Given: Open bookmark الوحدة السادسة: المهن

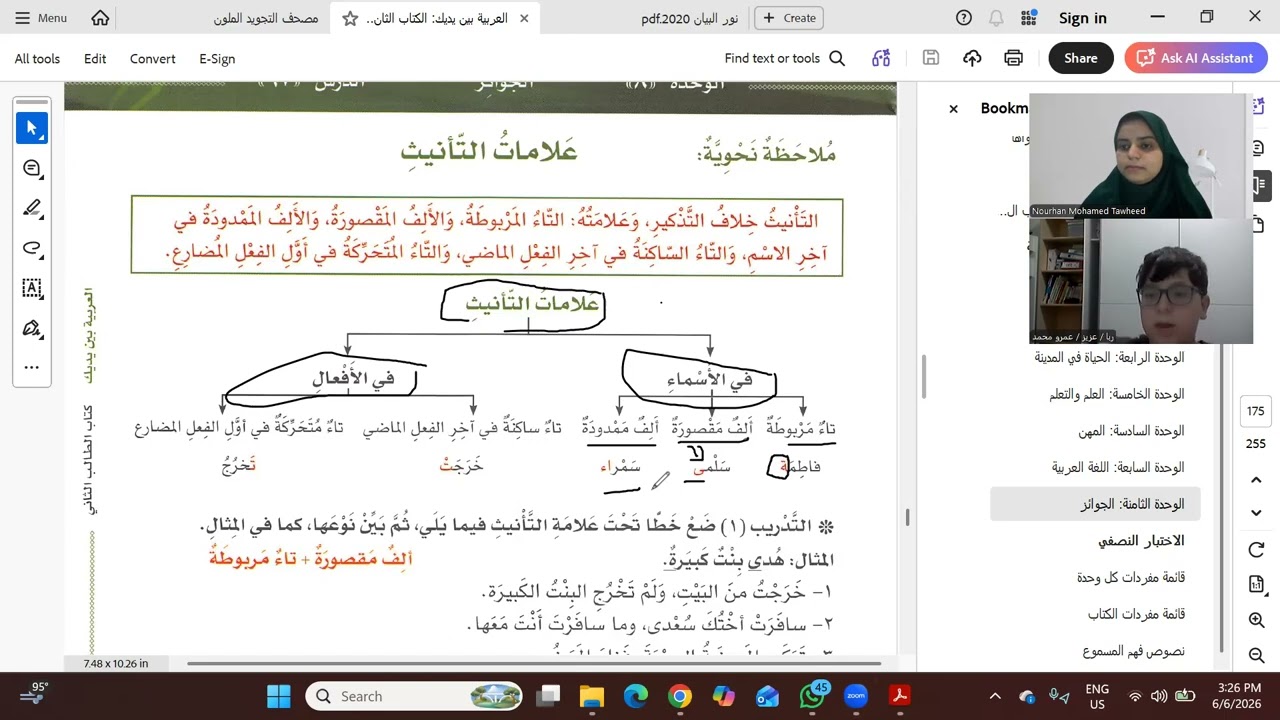Looking at the screenshot, I should point(1131,431).
